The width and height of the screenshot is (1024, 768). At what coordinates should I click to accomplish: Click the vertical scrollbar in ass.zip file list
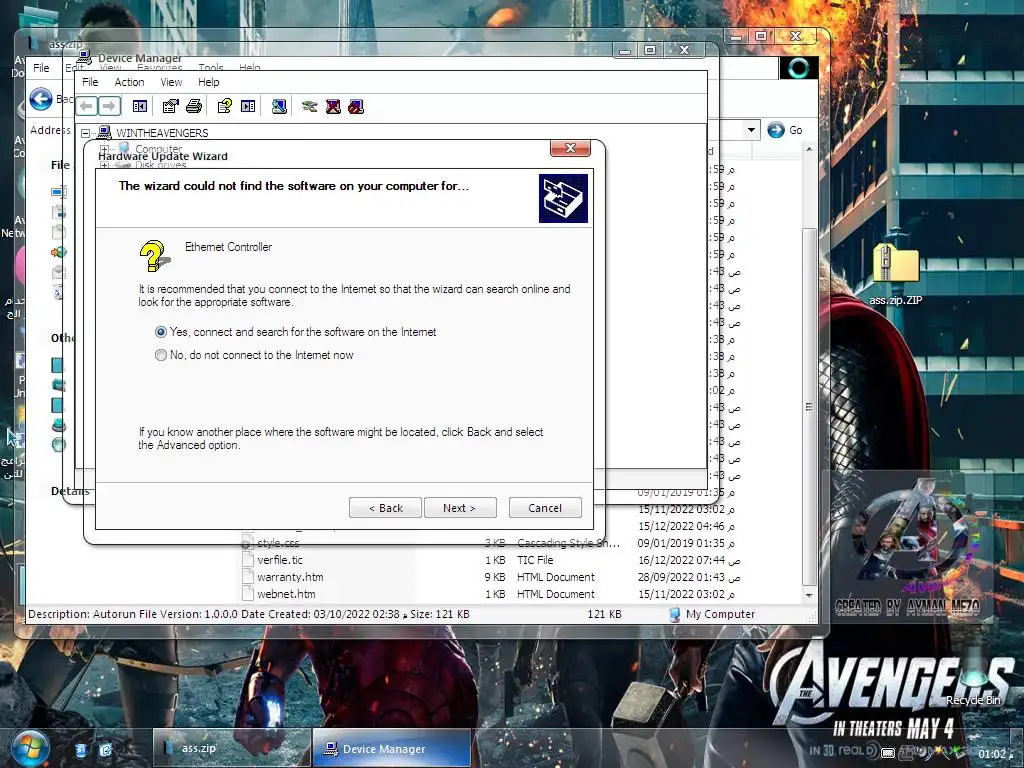pyautogui.click(x=809, y=406)
